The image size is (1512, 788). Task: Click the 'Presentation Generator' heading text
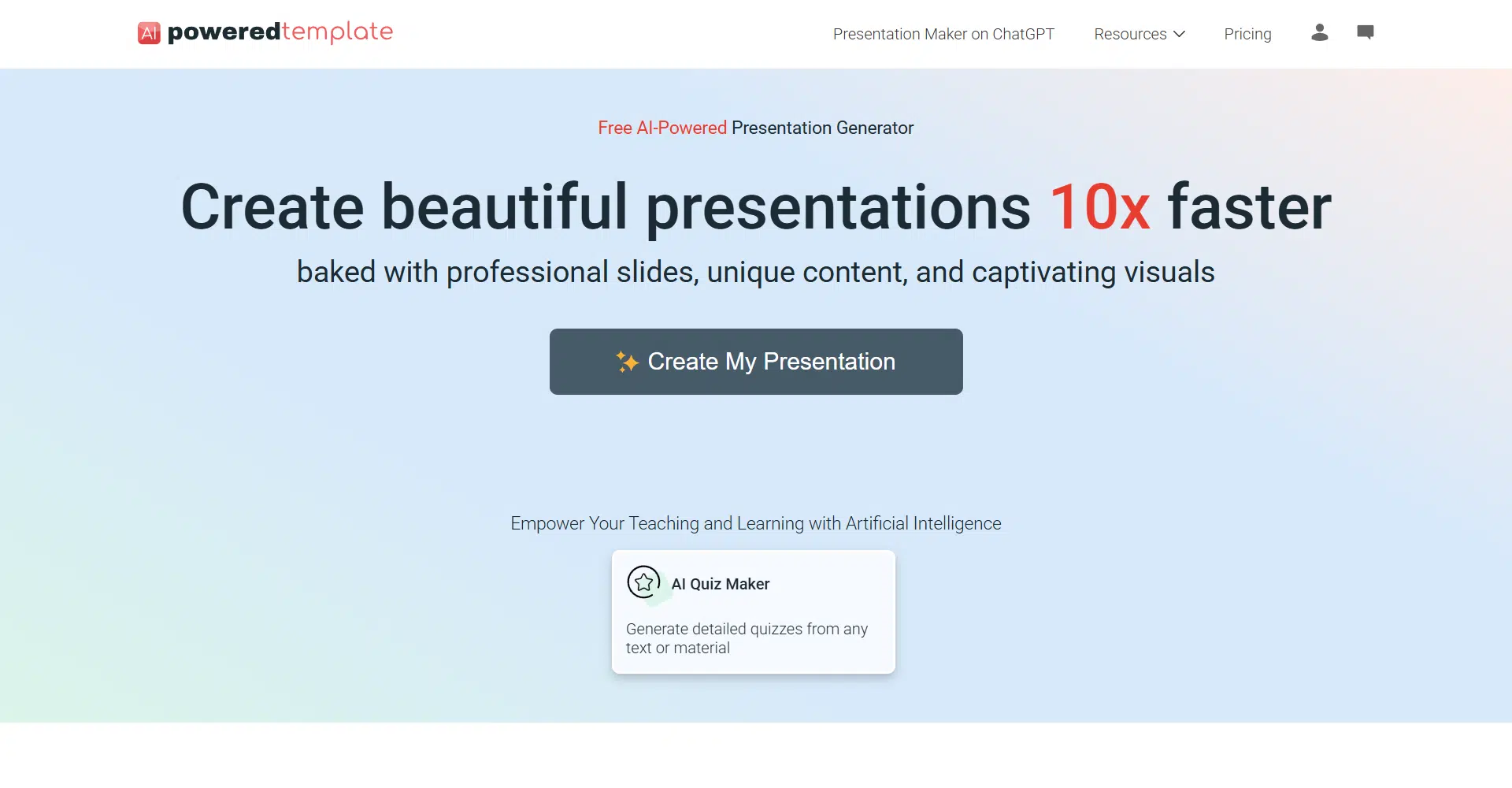822,128
